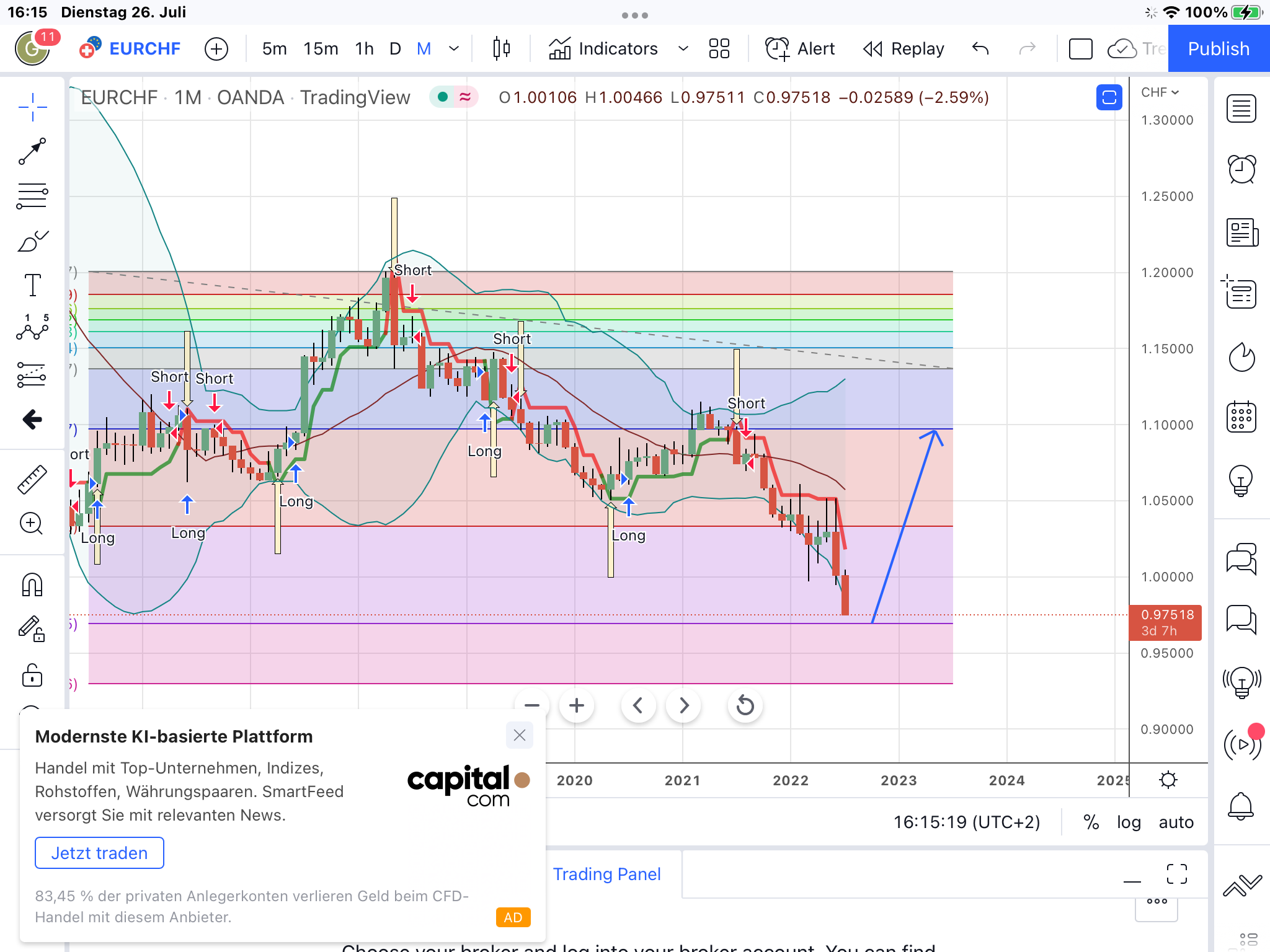Image resolution: width=1270 pixels, height=952 pixels.
Task: Open the CHF currency dropdown
Action: 1160,92
